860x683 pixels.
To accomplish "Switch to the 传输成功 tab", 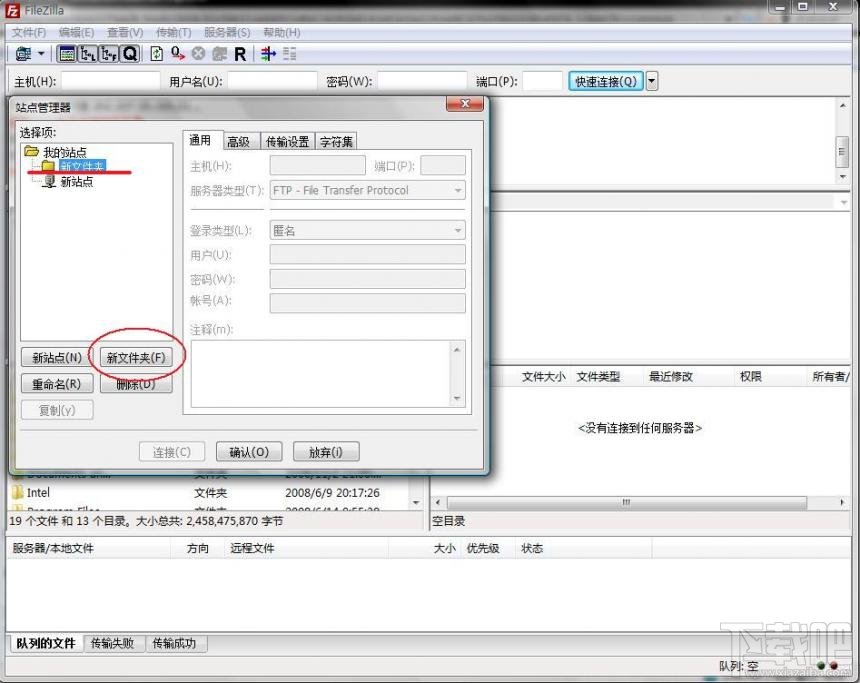I will click(x=174, y=643).
